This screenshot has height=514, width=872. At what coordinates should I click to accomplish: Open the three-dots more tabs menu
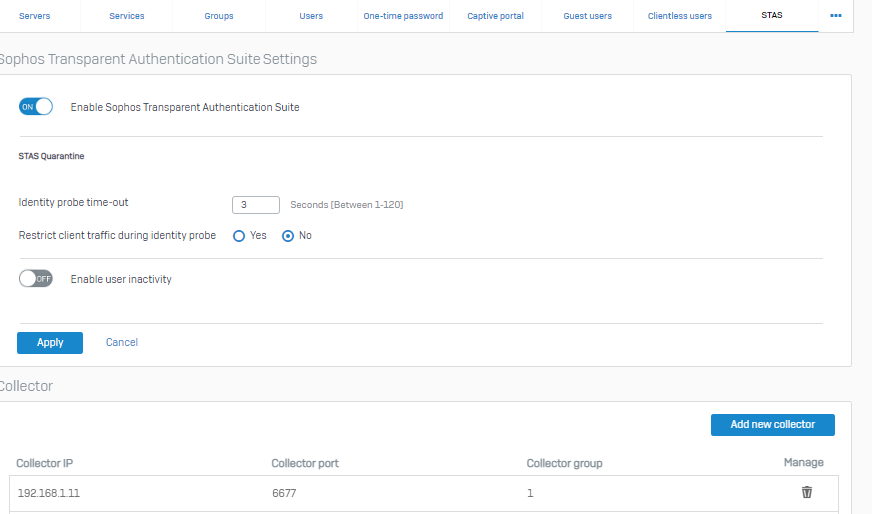(x=835, y=16)
